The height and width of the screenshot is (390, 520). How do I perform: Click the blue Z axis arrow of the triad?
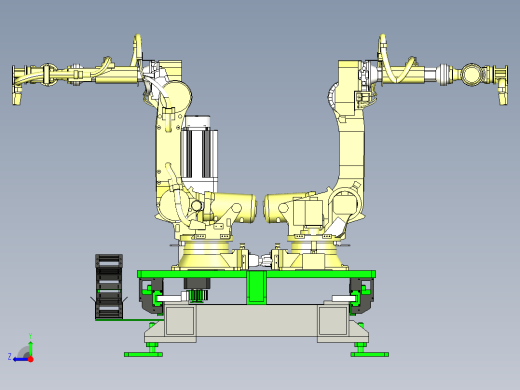[20, 359]
